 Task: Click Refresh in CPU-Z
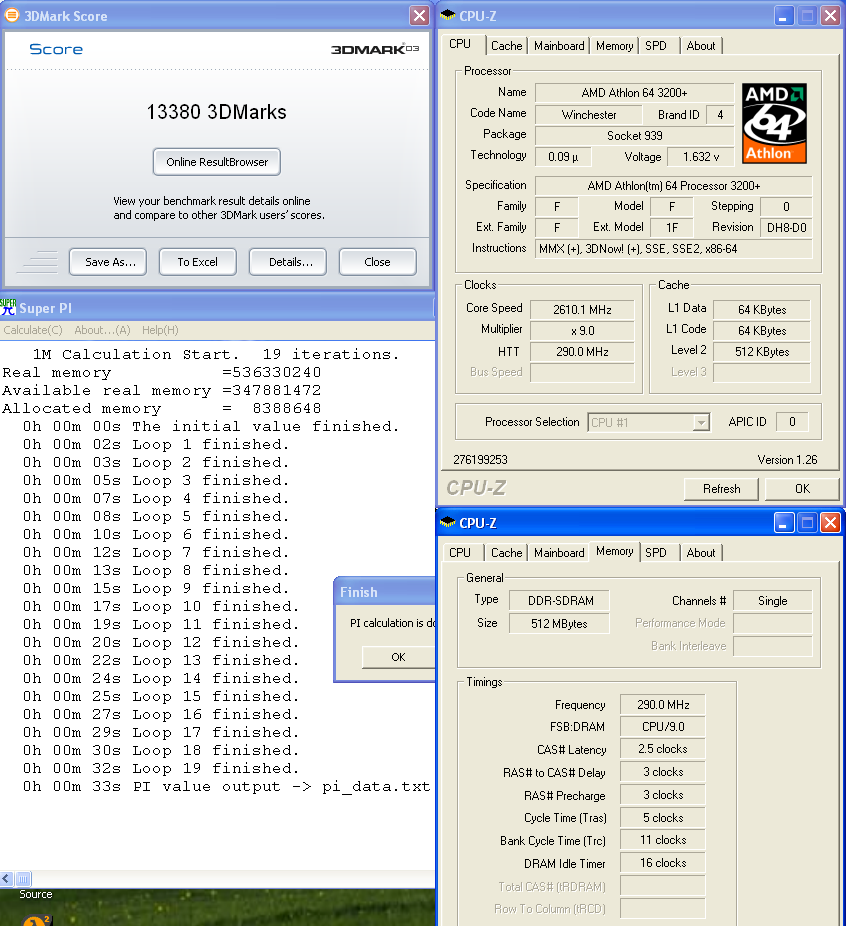(721, 489)
